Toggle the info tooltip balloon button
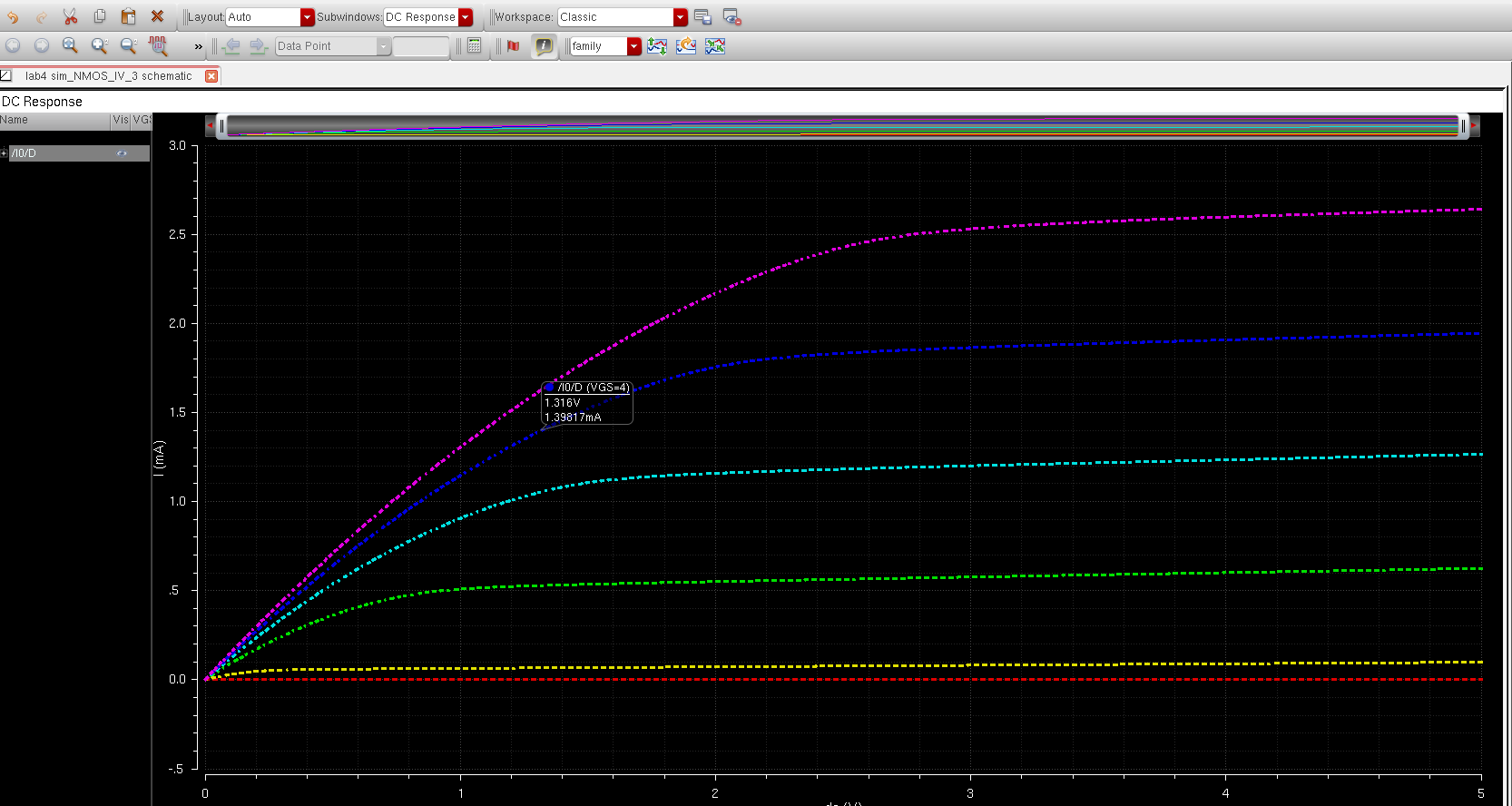Image resolution: width=1512 pixels, height=806 pixels. click(543, 45)
